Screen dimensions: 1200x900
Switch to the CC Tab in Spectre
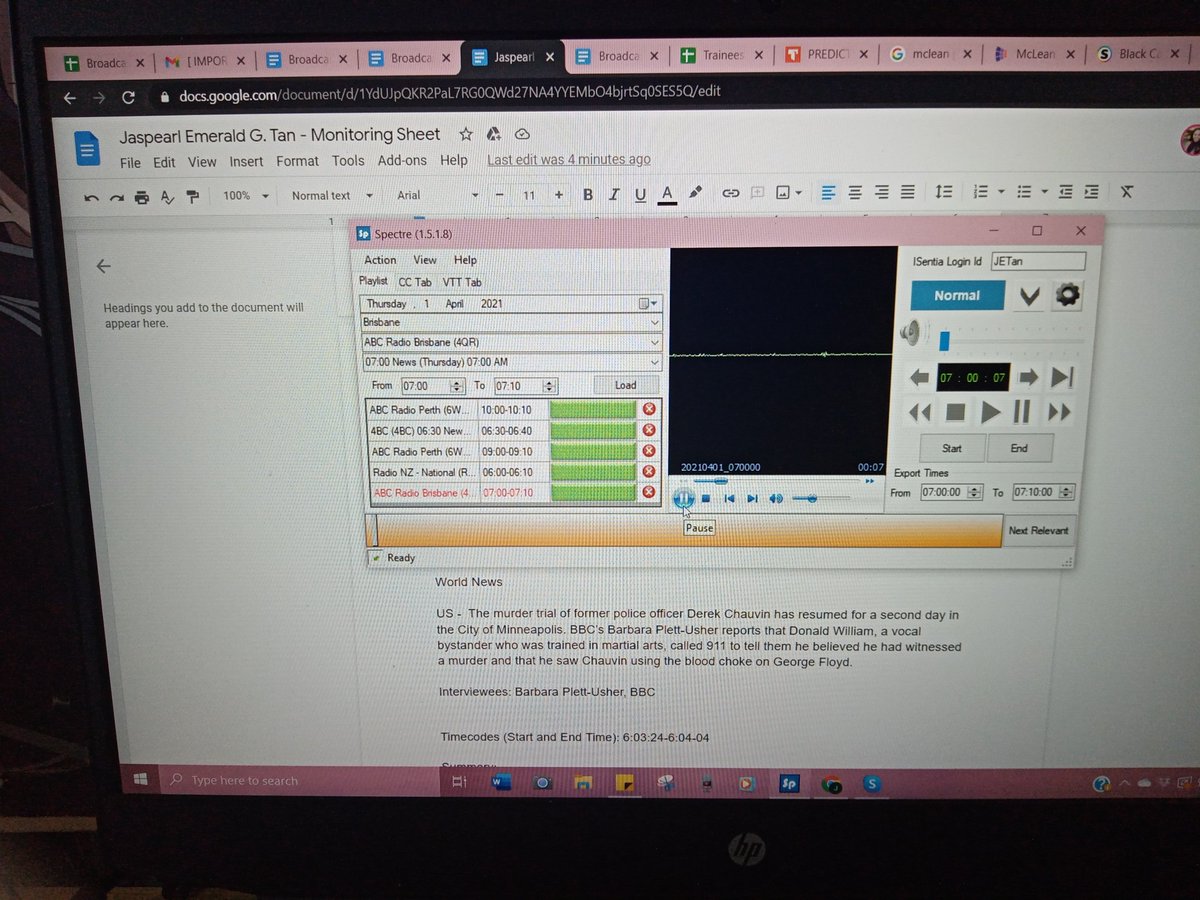pyautogui.click(x=414, y=282)
